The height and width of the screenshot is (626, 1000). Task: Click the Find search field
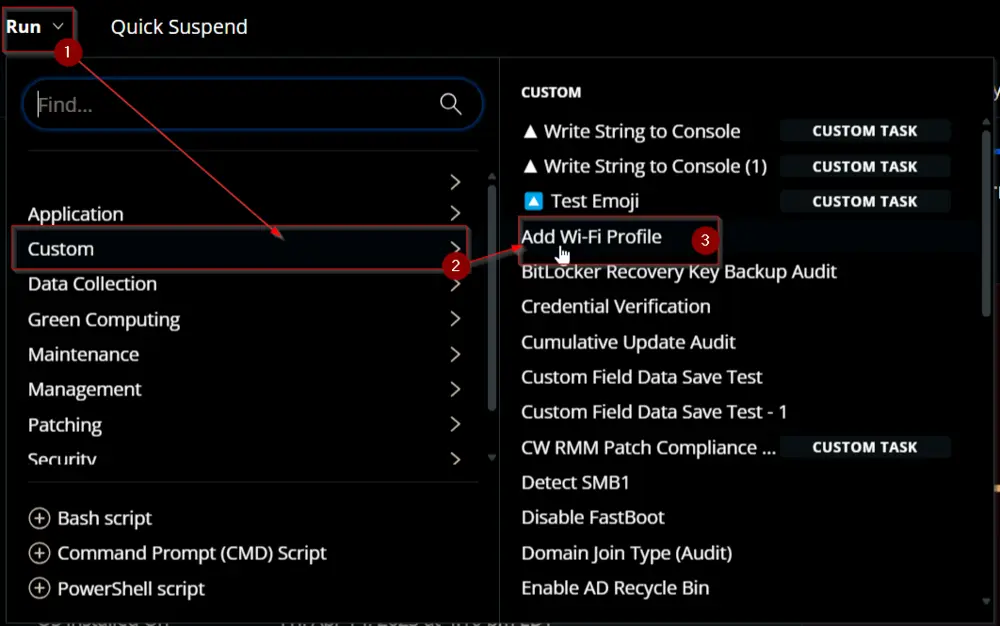point(252,104)
